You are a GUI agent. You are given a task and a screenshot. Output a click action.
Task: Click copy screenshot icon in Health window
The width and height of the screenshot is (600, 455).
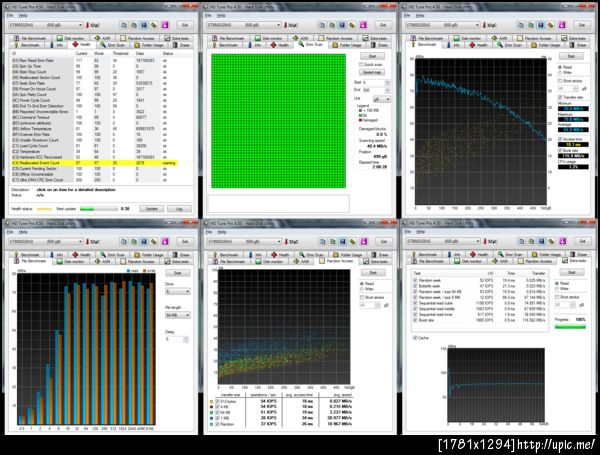[134, 25]
